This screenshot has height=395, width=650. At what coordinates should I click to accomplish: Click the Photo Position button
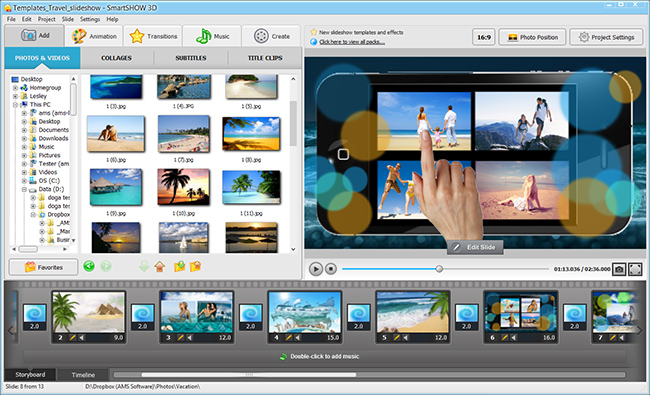(x=532, y=37)
